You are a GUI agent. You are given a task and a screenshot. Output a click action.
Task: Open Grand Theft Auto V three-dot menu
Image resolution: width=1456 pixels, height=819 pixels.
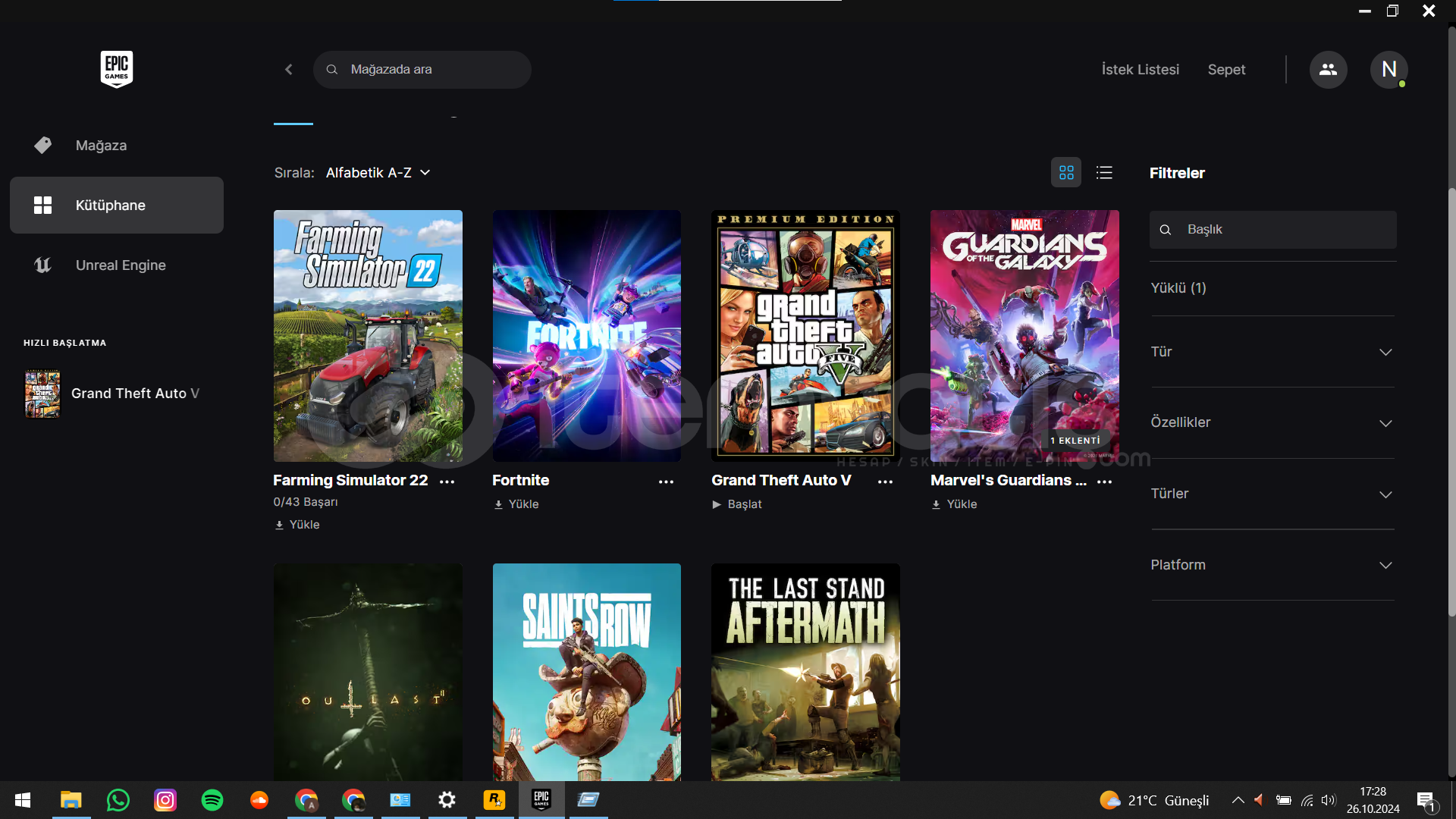[x=885, y=482]
